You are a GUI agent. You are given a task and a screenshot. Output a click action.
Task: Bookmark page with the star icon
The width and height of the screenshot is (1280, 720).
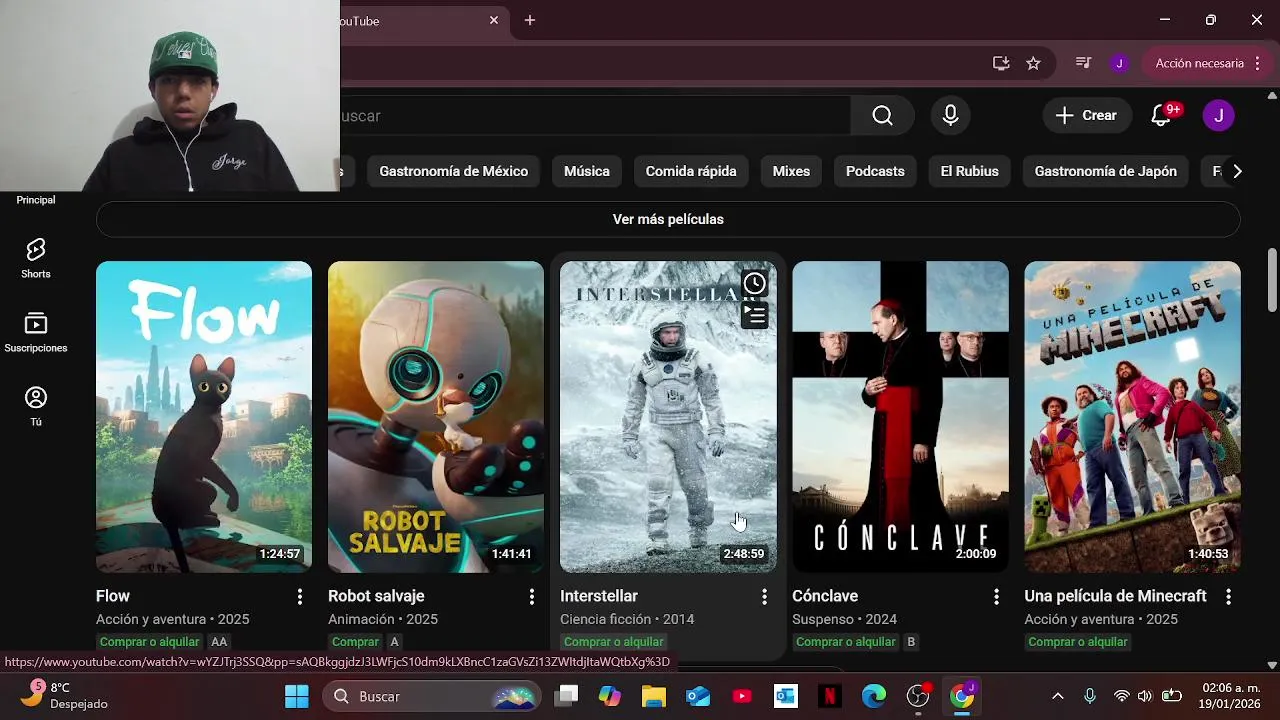(x=1033, y=63)
